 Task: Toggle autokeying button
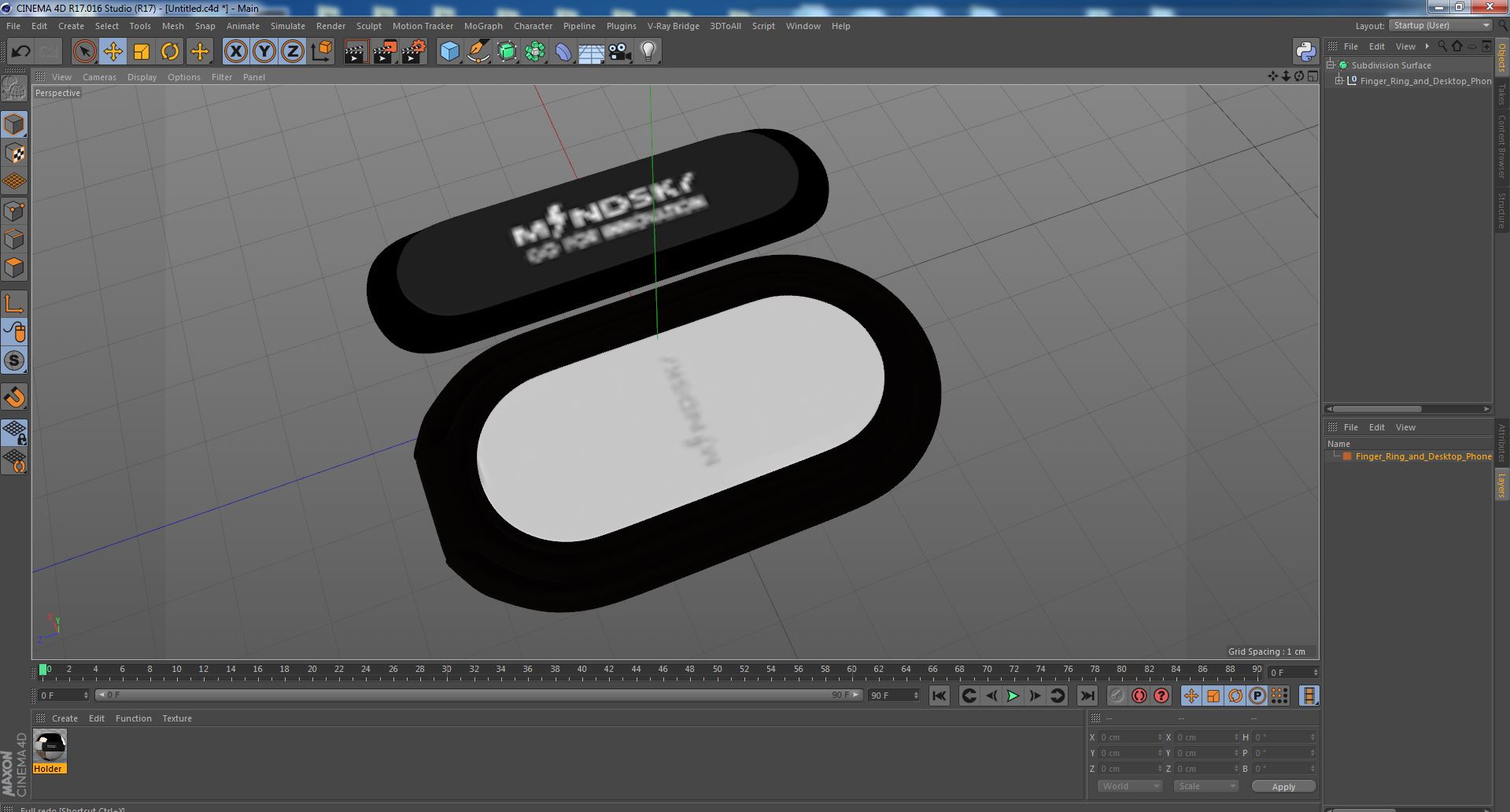(x=1139, y=696)
